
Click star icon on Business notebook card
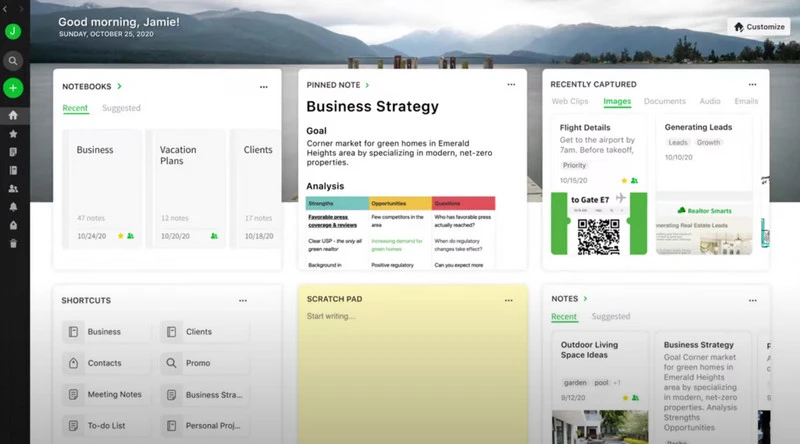[x=120, y=236]
